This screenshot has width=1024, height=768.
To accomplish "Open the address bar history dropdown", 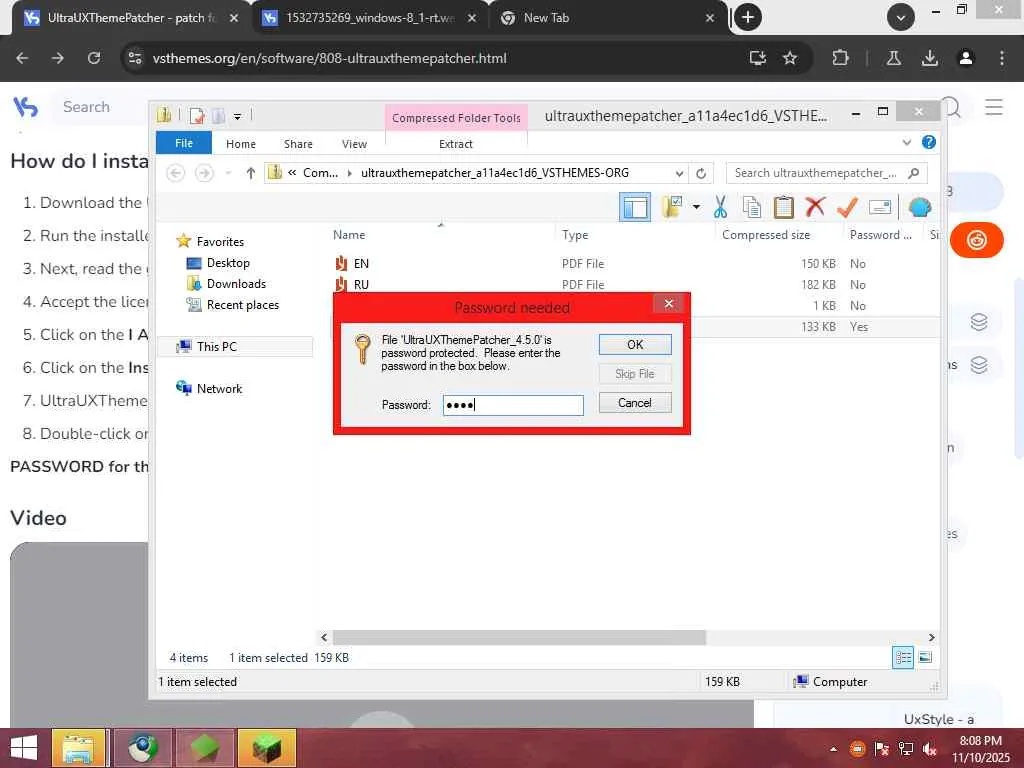I will point(679,174).
